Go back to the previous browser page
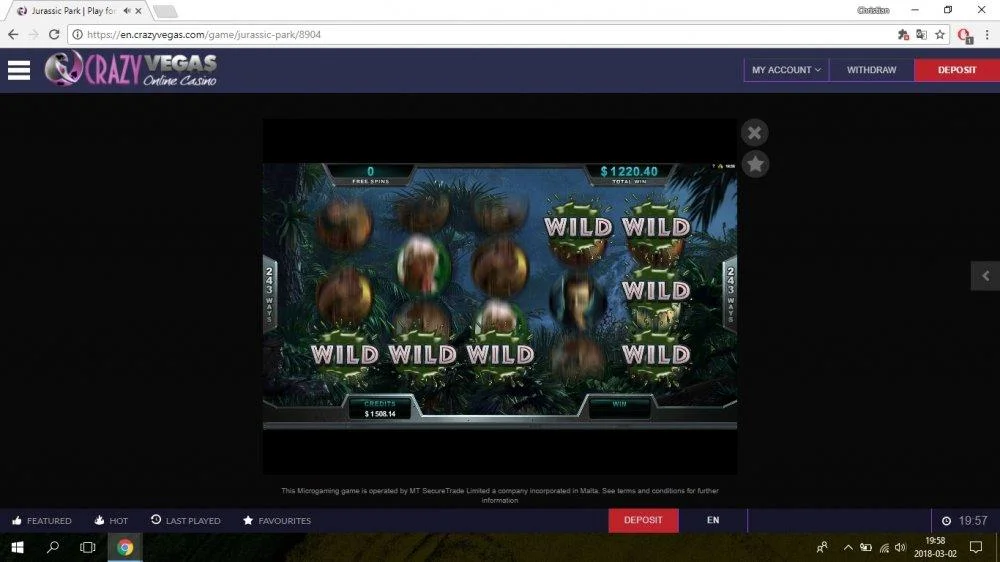Image resolution: width=1000 pixels, height=562 pixels. [13, 34]
